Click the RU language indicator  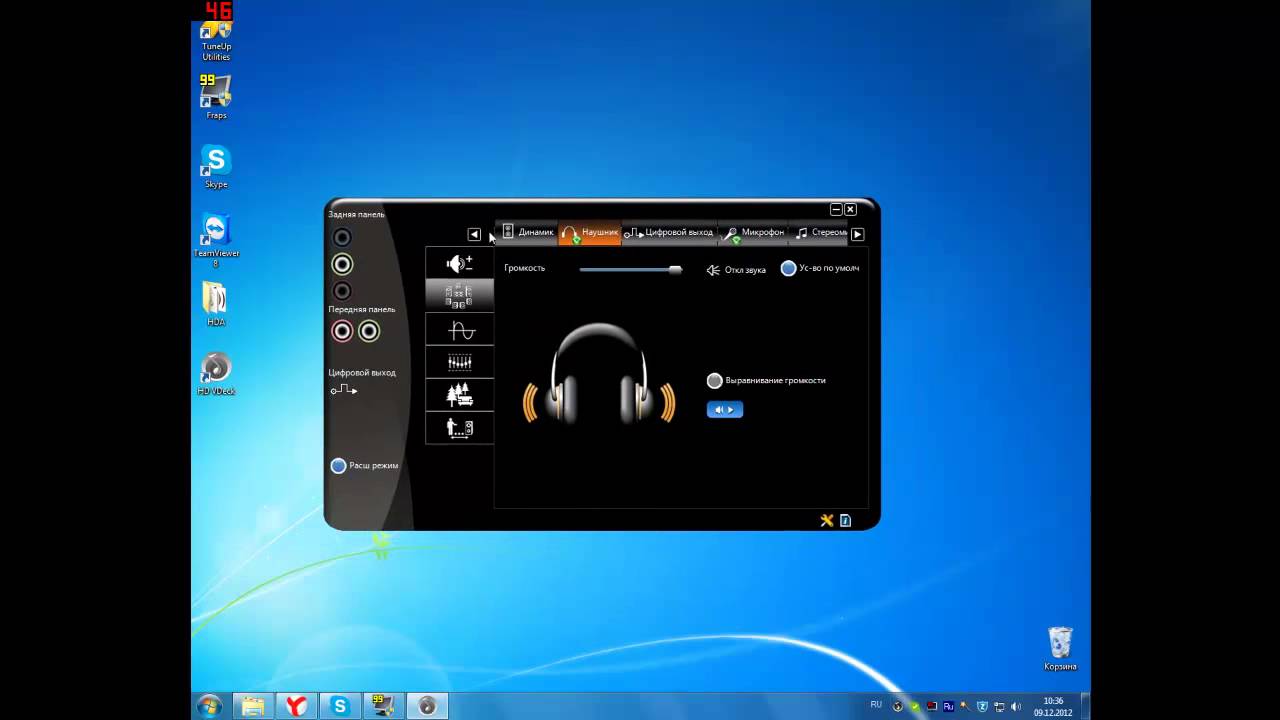(876, 705)
